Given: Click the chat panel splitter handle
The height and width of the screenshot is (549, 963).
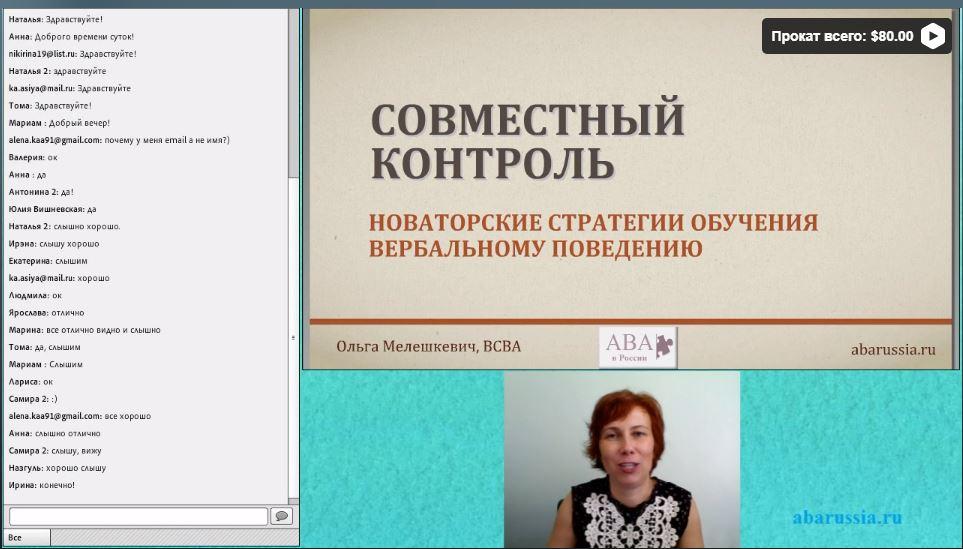Looking at the screenshot, I should [293, 338].
